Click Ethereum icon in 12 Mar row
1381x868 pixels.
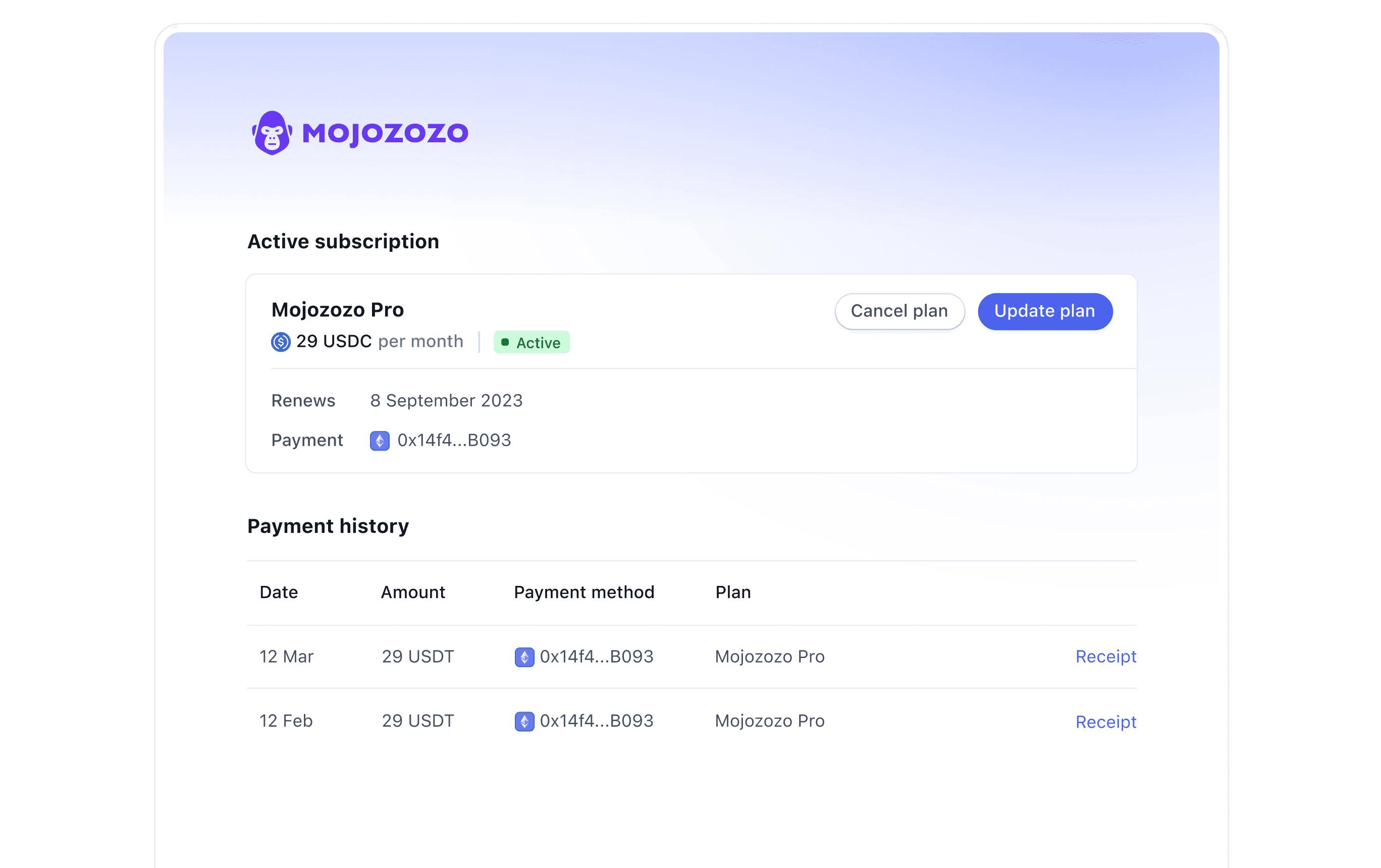(524, 657)
